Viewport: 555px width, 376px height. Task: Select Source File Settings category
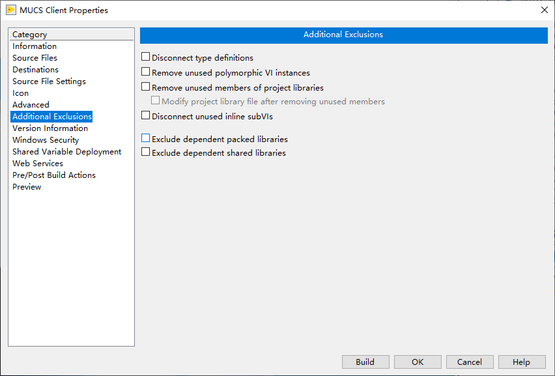pyautogui.click(x=49, y=81)
